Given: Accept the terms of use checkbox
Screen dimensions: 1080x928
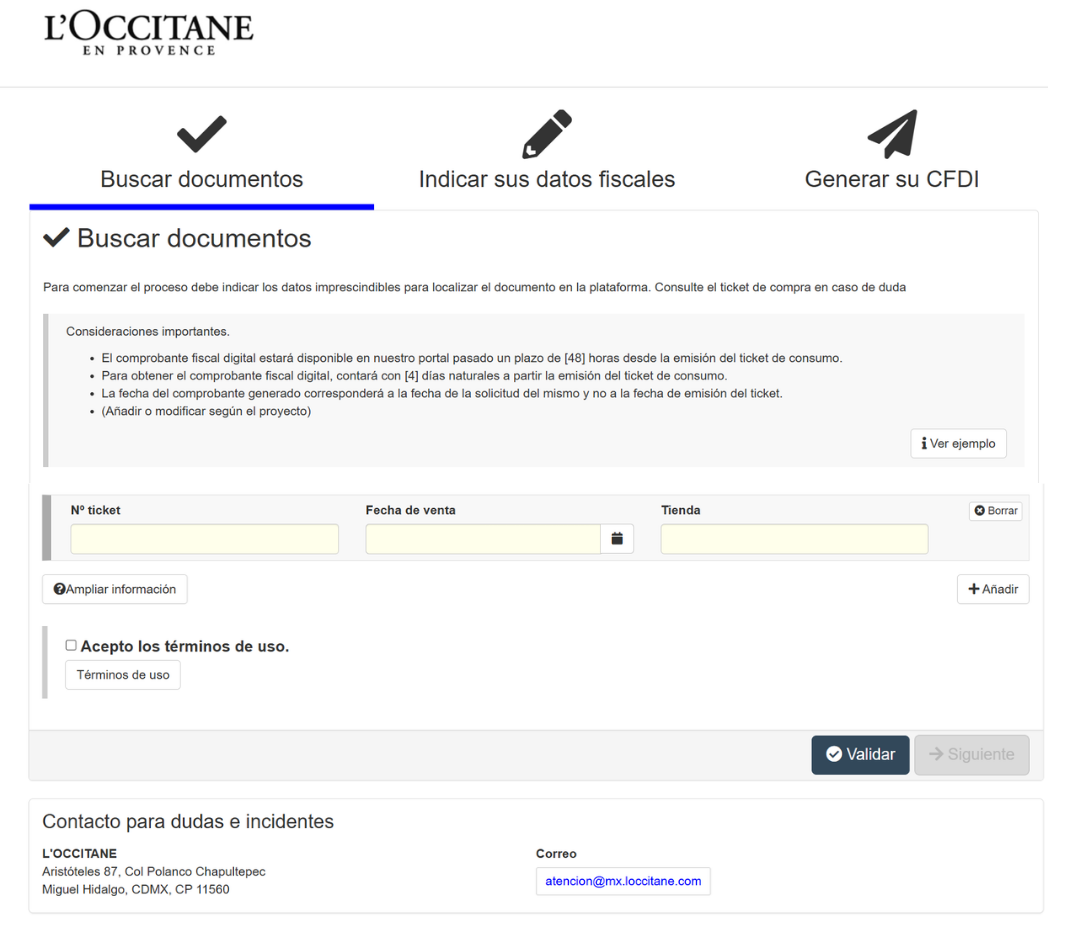Looking at the screenshot, I should click(x=71, y=646).
